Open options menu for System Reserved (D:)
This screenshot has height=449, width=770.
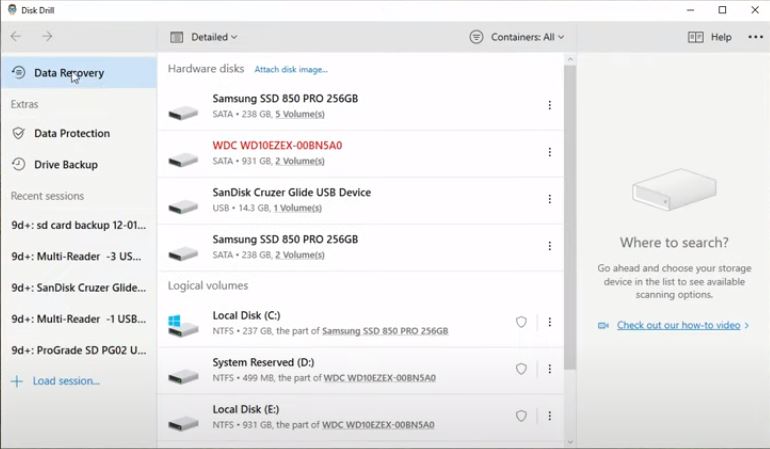pyautogui.click(x=550, y=369)
